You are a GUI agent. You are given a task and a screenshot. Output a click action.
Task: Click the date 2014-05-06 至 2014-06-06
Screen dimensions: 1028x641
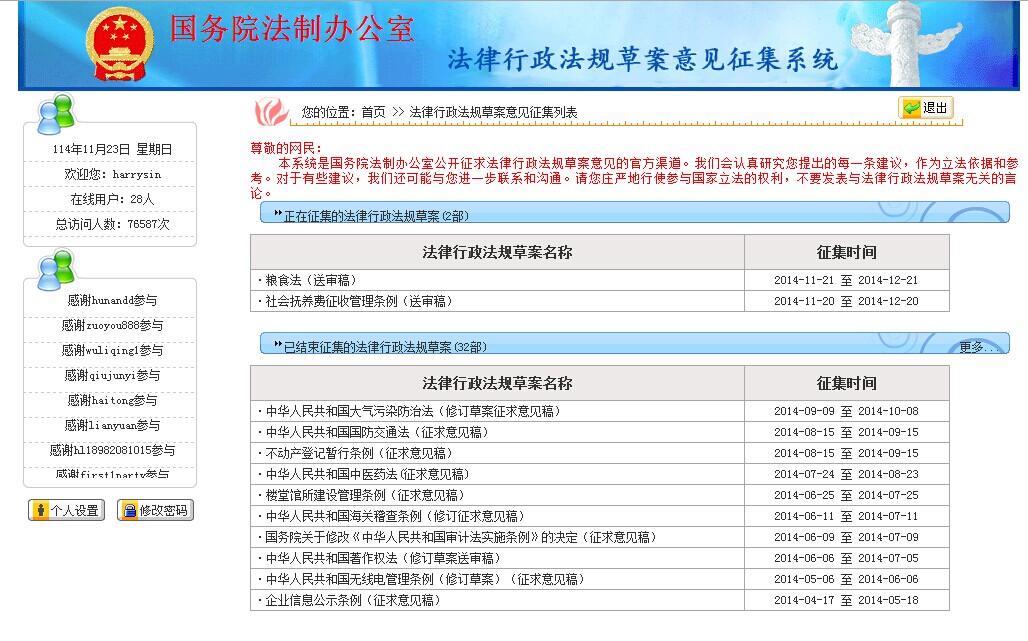pos(846,579)
